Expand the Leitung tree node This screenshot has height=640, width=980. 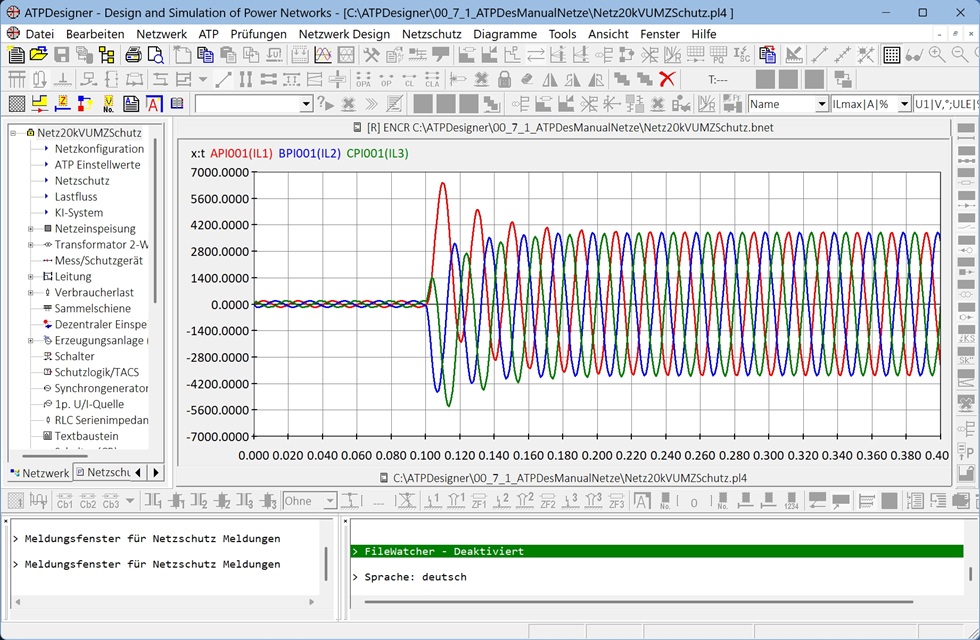coord(31,277)
